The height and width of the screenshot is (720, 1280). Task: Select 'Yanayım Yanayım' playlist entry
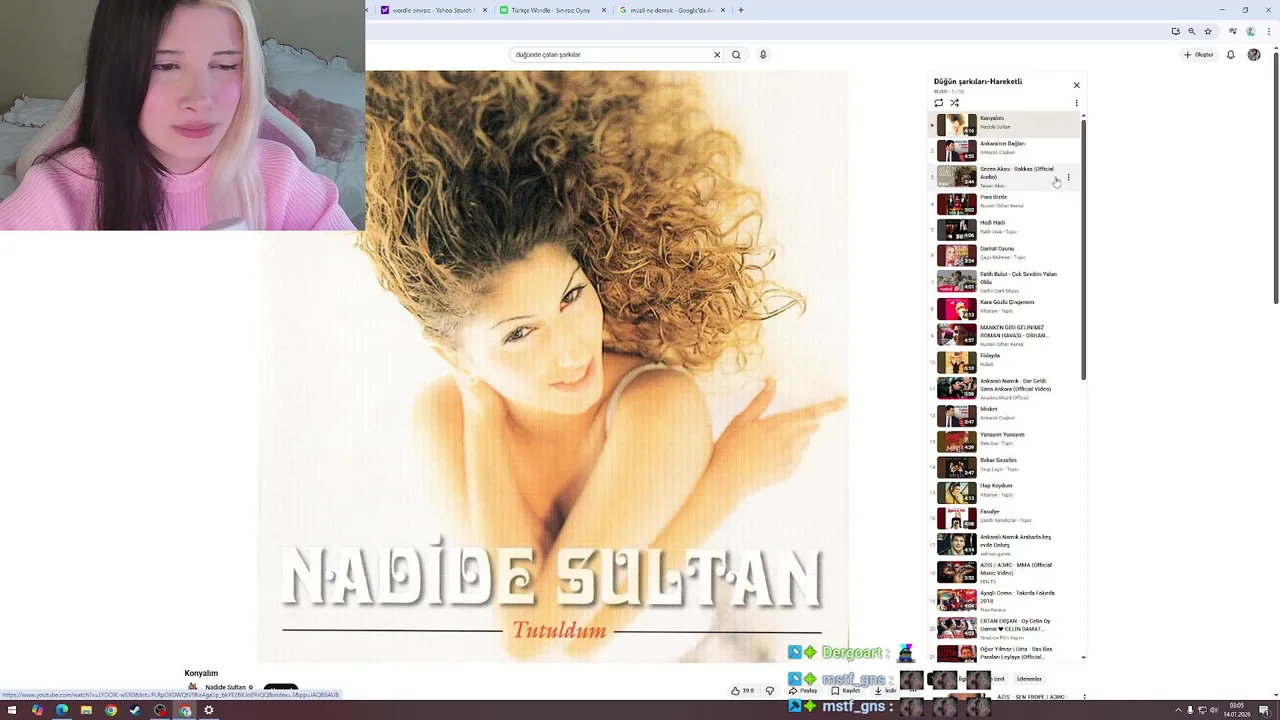[1005, 441]
